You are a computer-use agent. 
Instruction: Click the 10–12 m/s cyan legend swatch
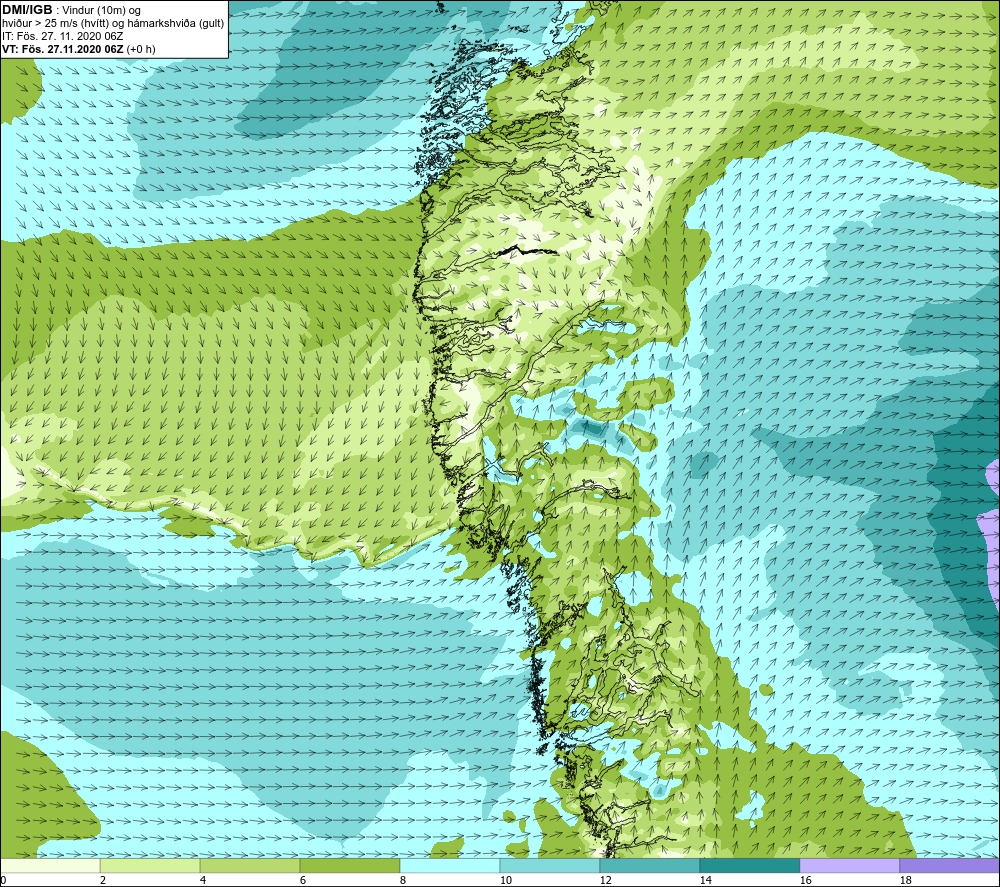pos(550,865)
